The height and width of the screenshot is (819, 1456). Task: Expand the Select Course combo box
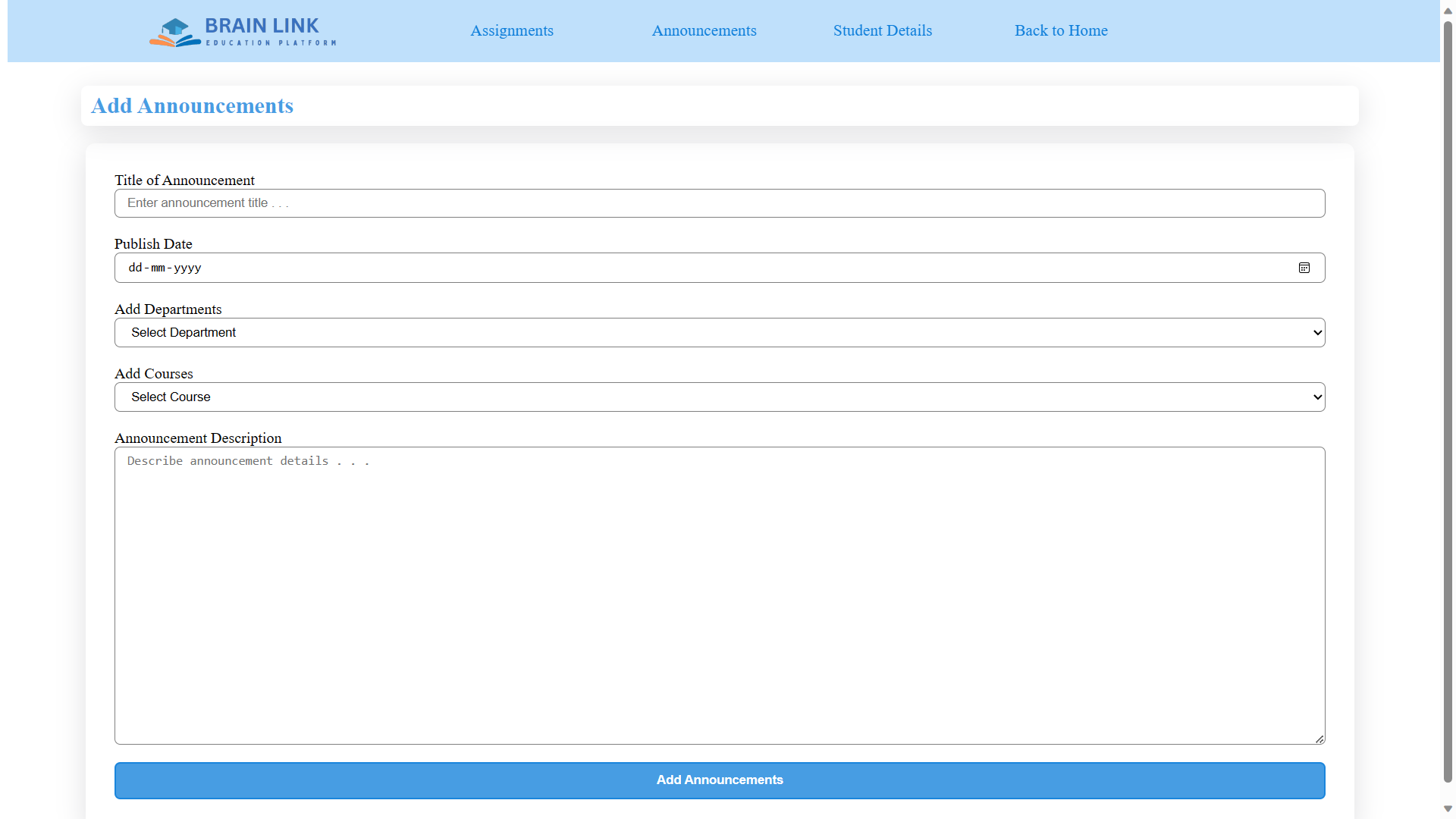[x=719, y=397]
